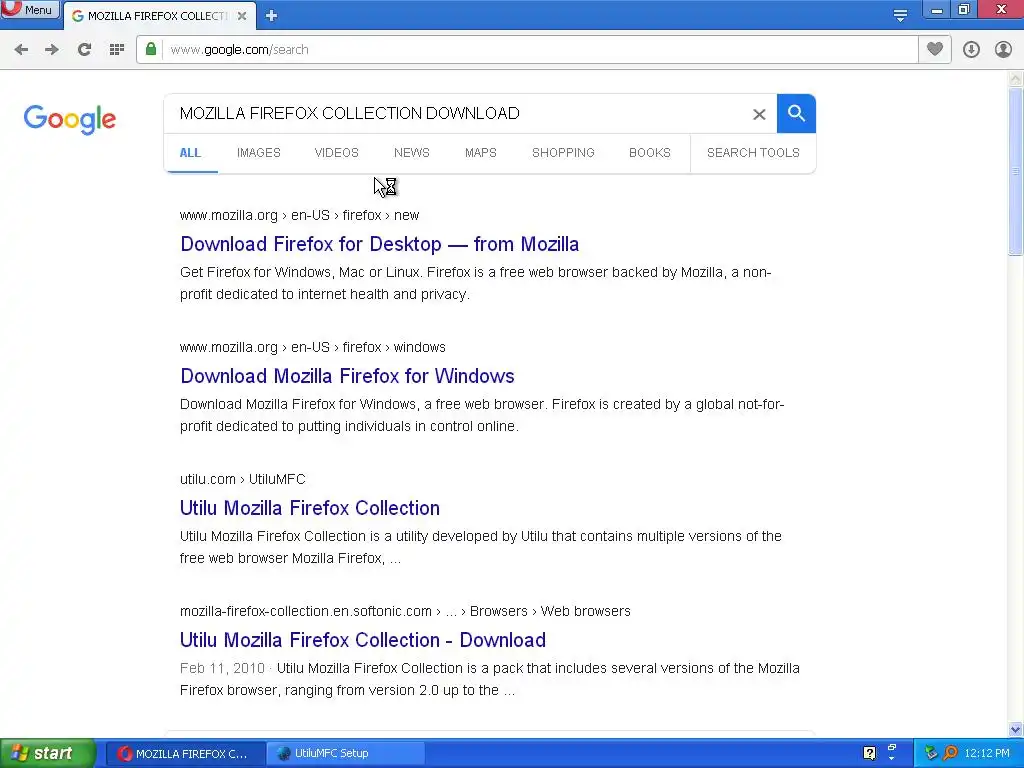The height and width of the screenshot is (768, 1024).
Task: Open the user account icon
Action: click(1003, 50)
